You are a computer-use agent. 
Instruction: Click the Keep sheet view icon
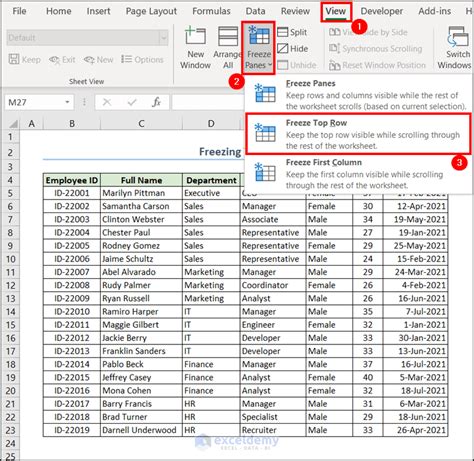pyautogui.click(x=14, y=59)
